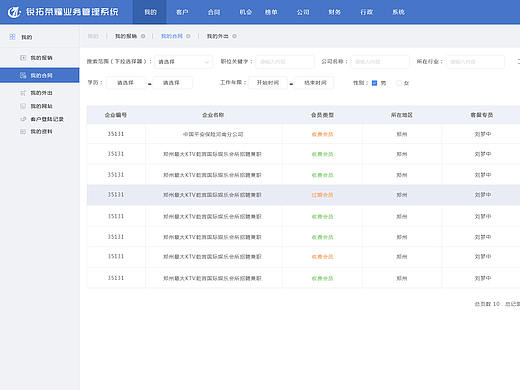Click the icon beside sidebar 我的资料

pyautogui.click(x=23, y=132)
